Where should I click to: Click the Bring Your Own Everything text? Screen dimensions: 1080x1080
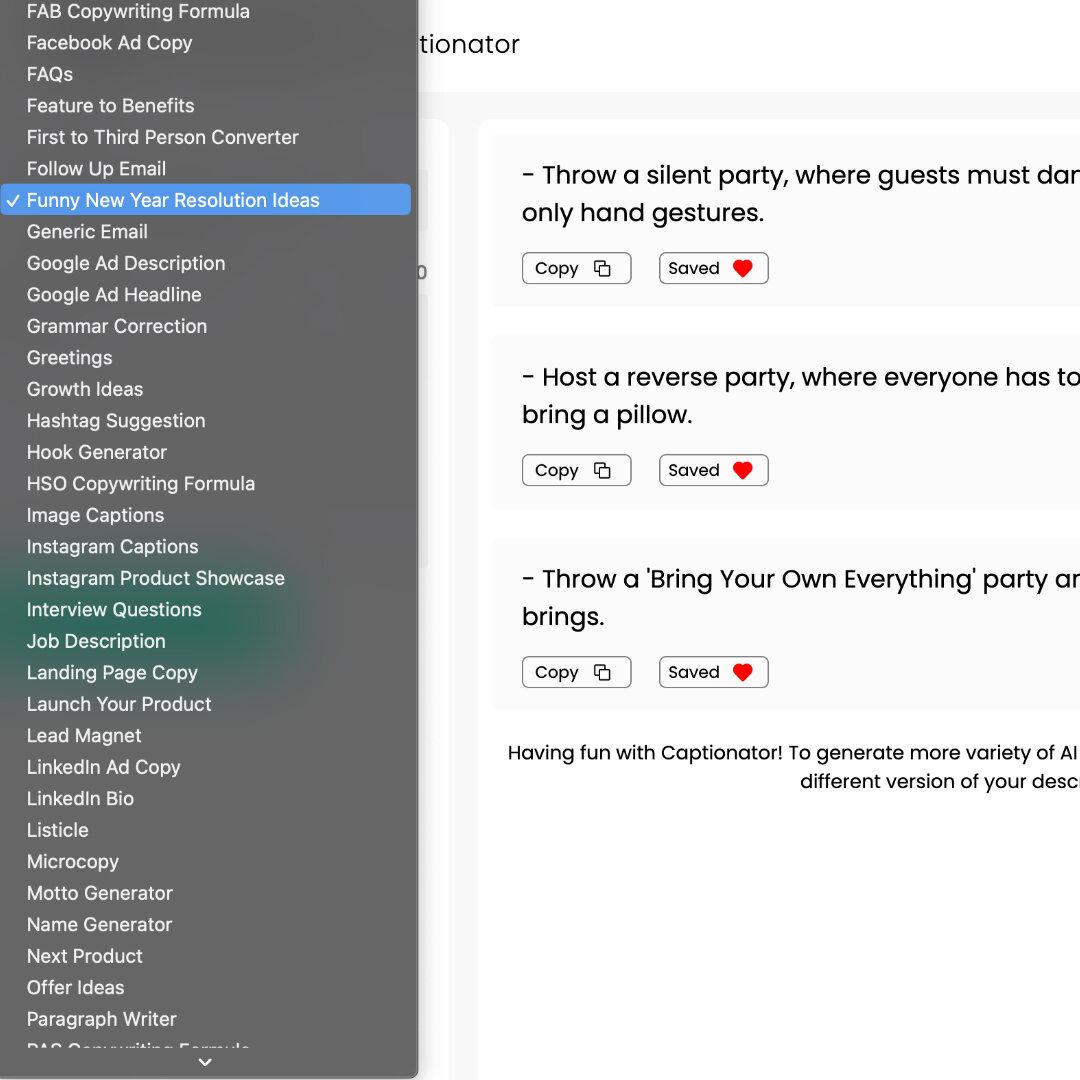pyautogui.click(x=800, y=598)
